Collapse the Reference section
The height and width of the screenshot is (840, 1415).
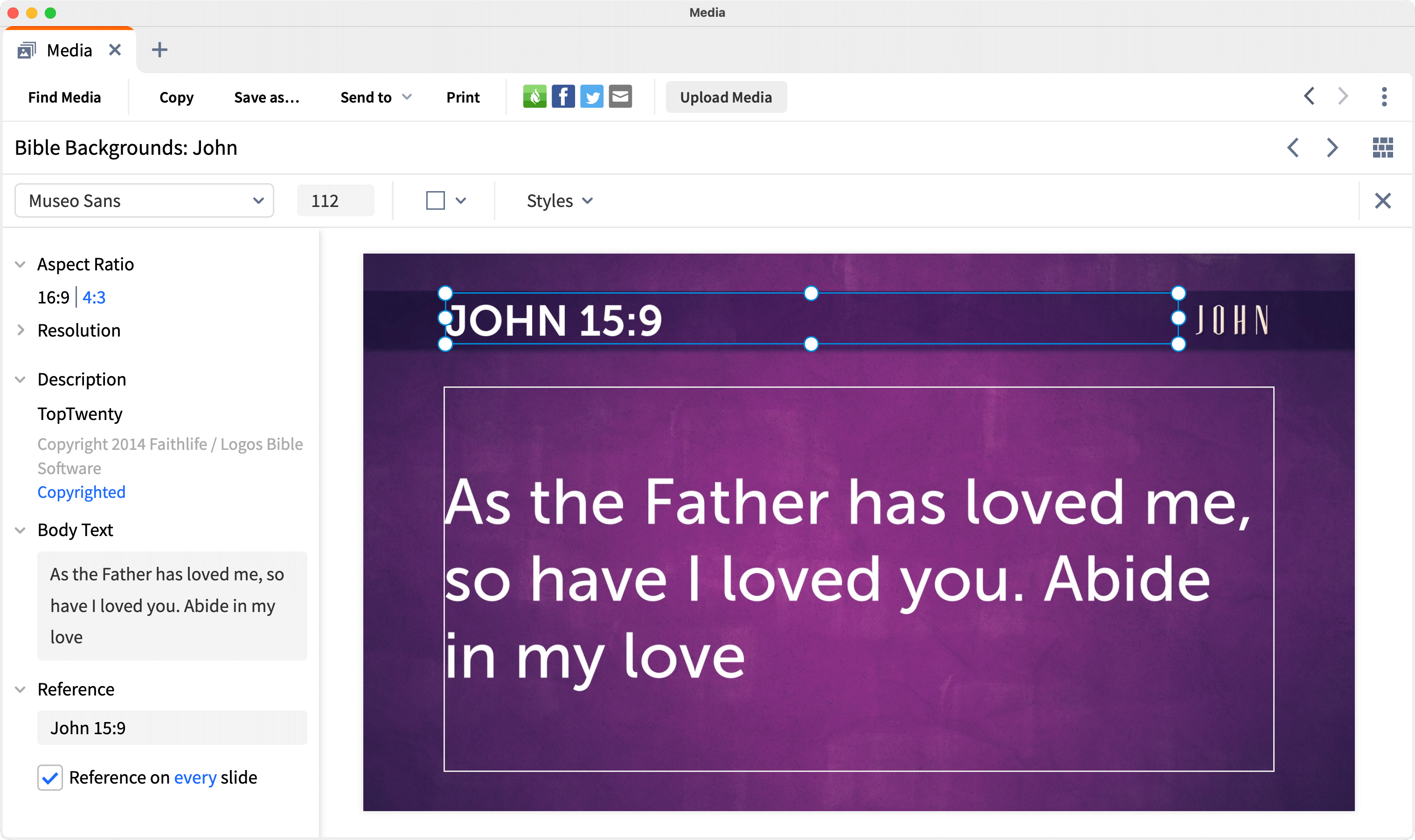(21, 689)
